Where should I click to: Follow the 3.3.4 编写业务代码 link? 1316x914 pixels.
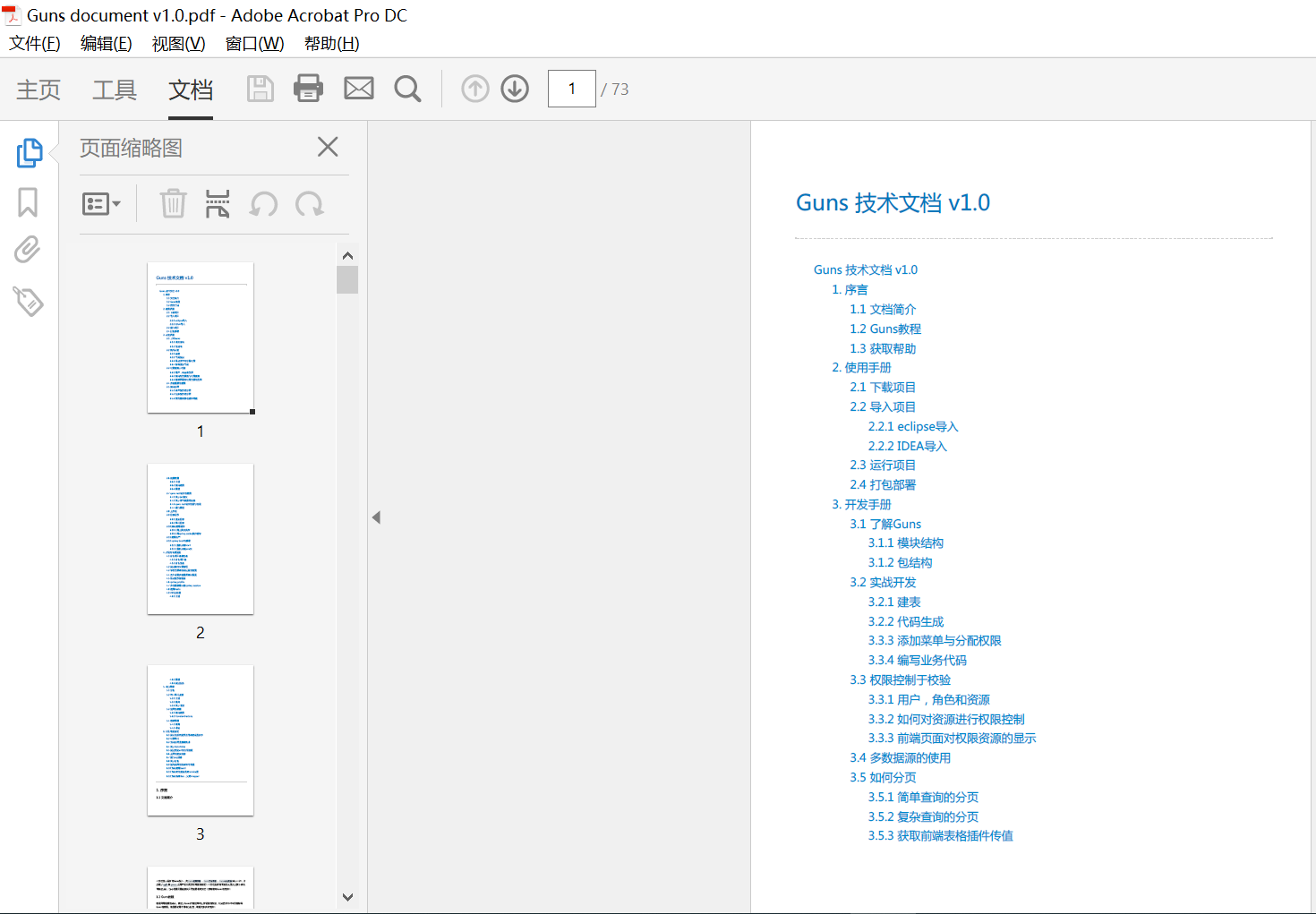tap(917, 660)
